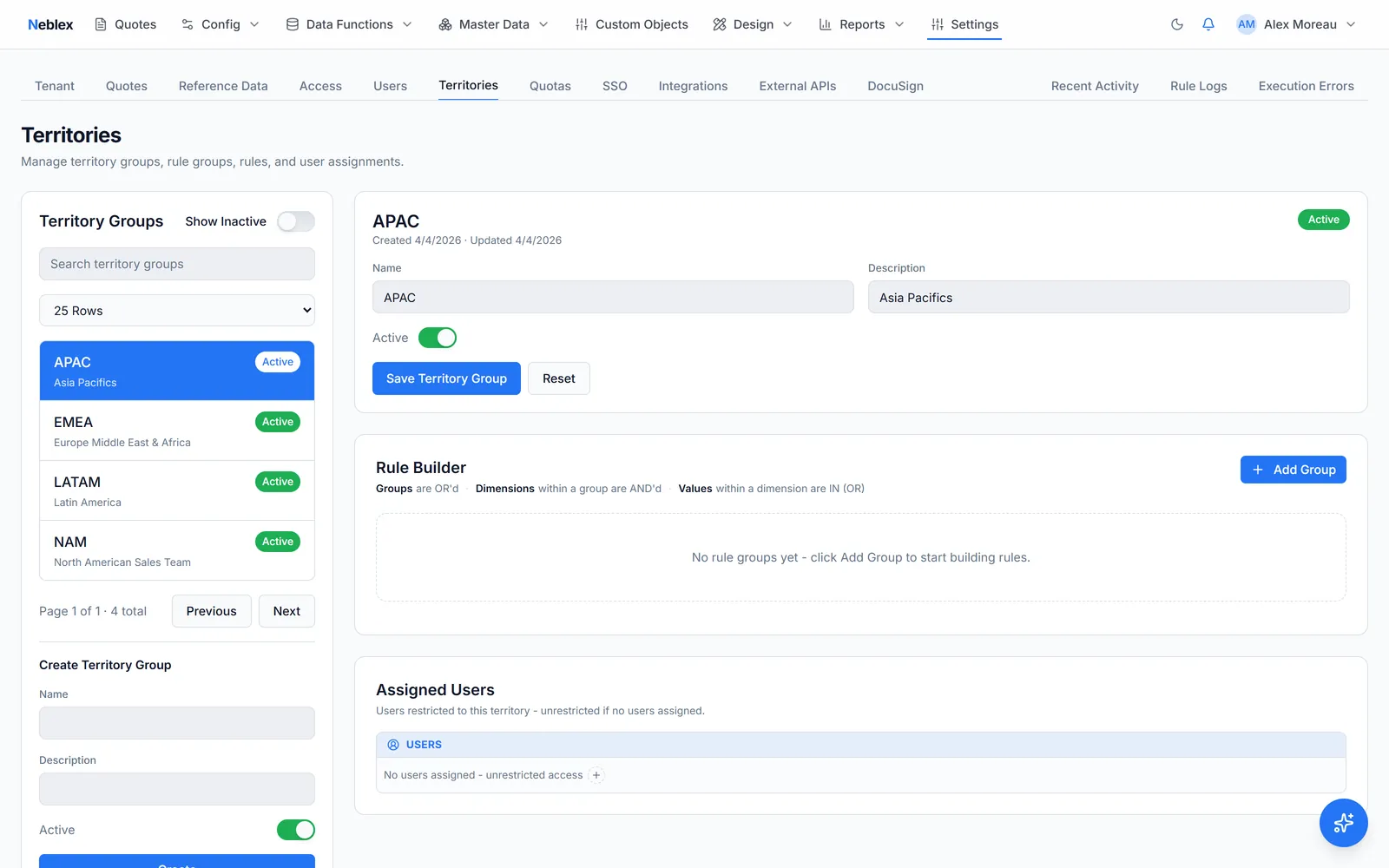Click the APAC Description field
This screenshot has width=1389, height=868.
tap(1109, 297)
